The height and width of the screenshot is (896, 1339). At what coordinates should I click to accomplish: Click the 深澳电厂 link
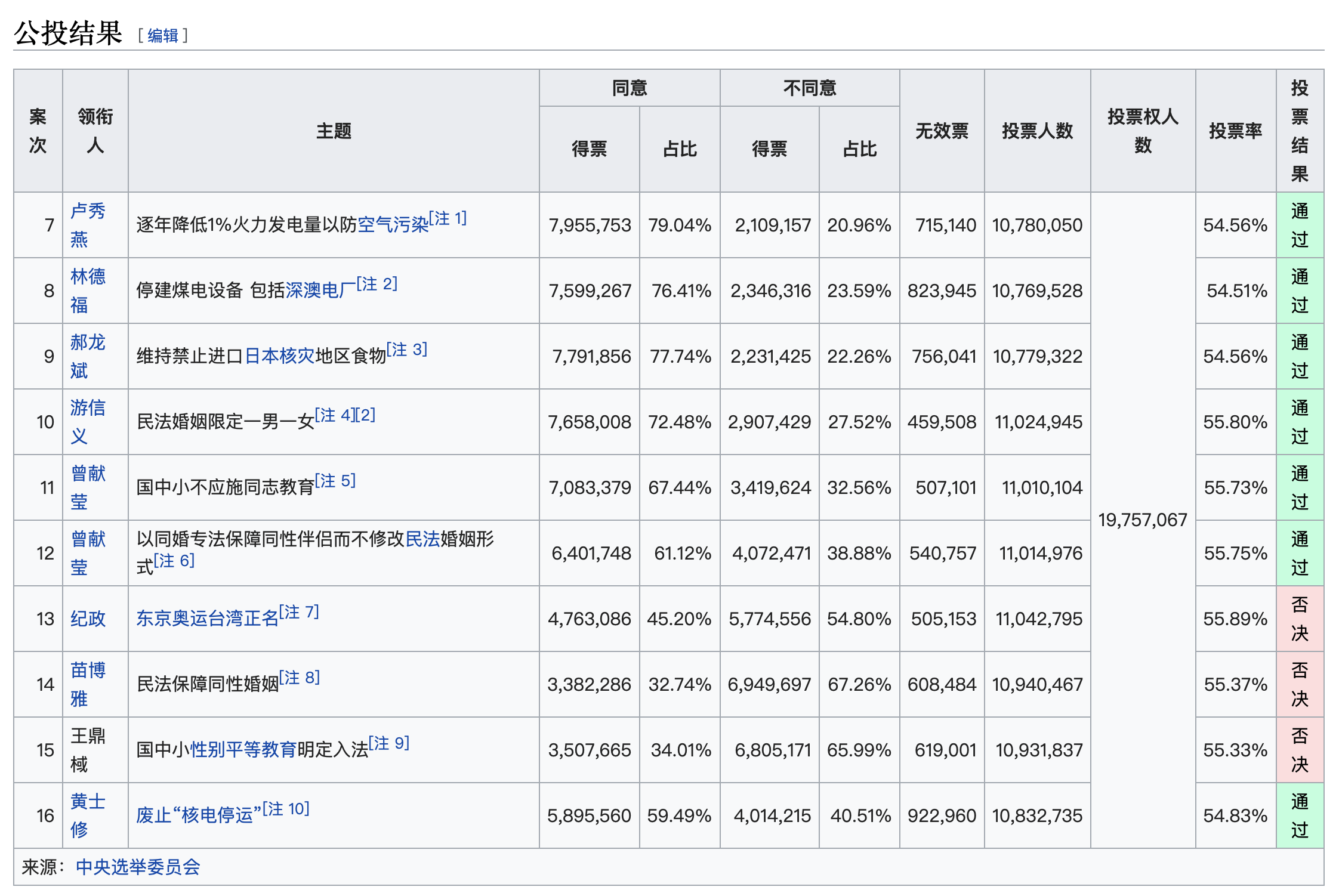320,291
